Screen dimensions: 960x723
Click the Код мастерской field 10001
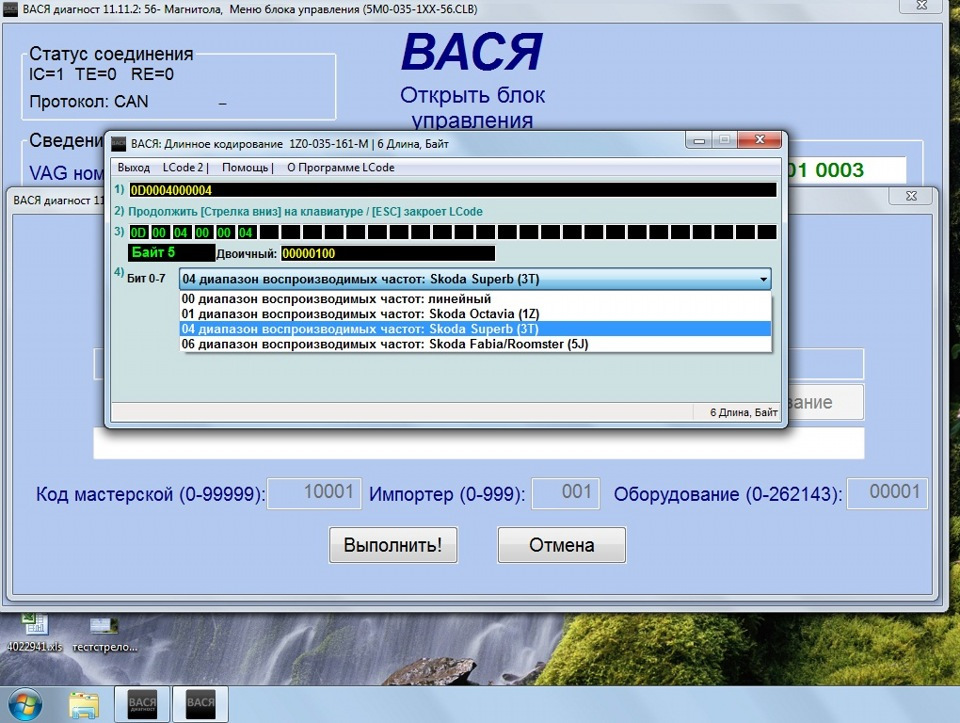314,493
